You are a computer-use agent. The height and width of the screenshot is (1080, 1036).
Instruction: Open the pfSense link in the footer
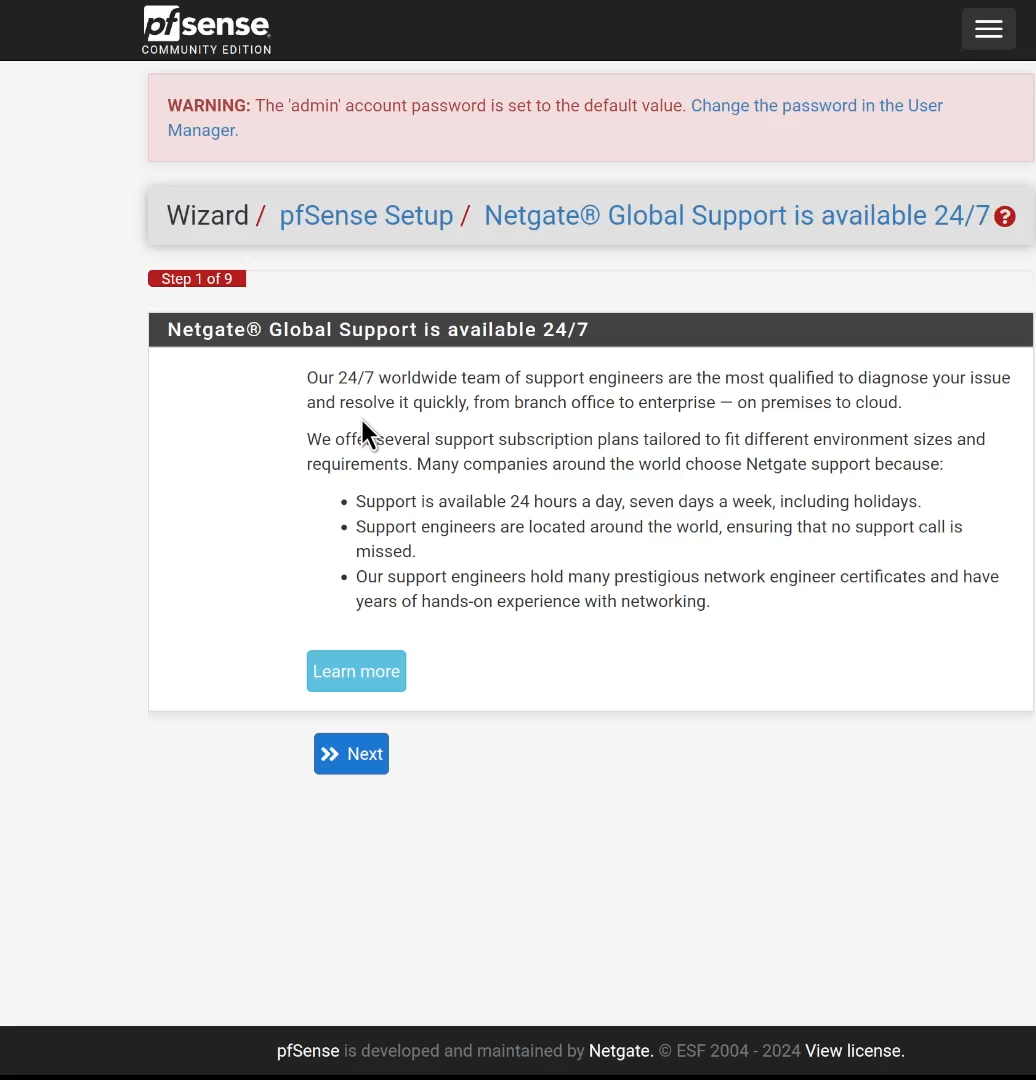click(x=308, y=1051)
